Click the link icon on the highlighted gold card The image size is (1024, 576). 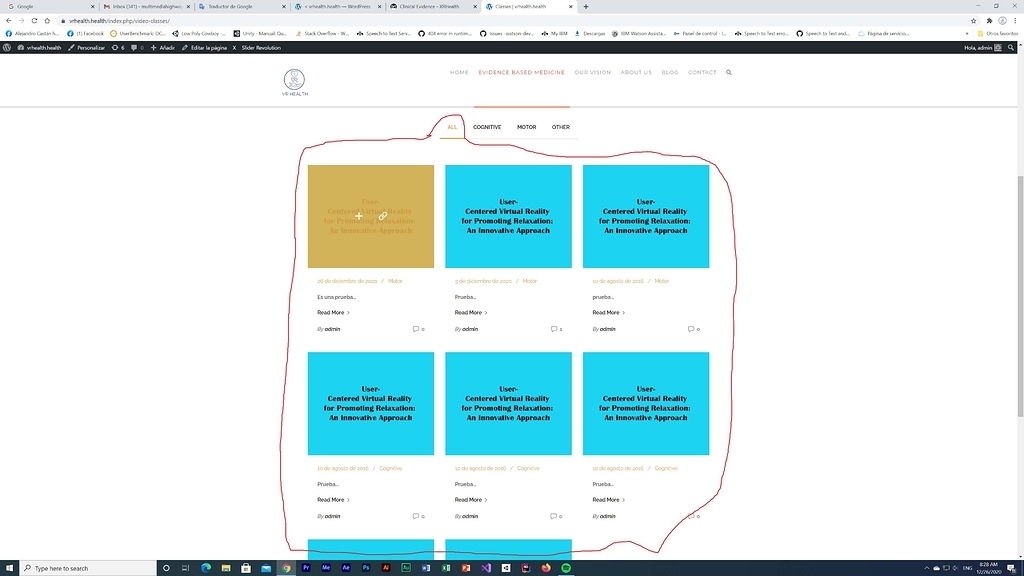(x=383, y=216)
